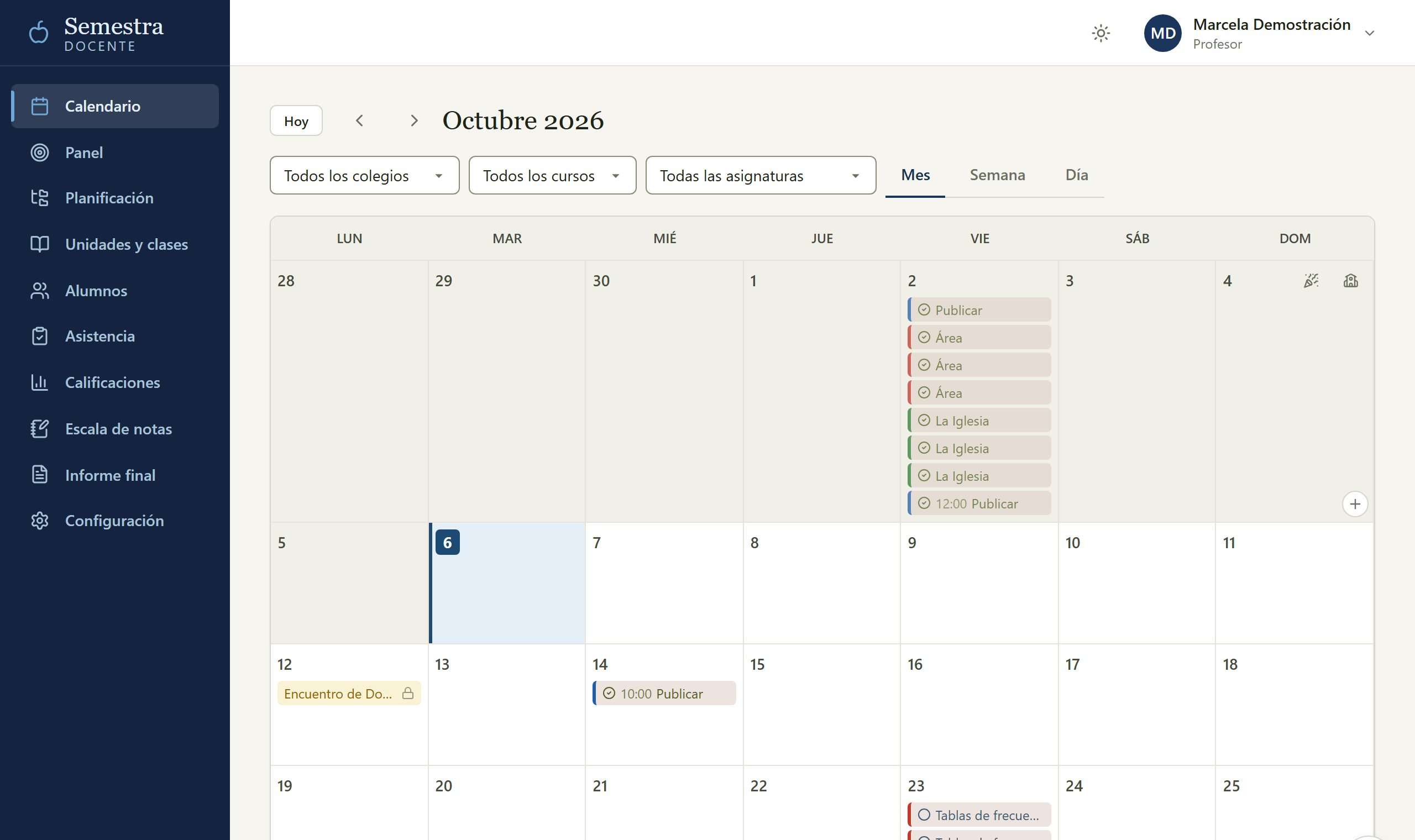Toggle circle on Tablas de frecue... task

point(924,815)
